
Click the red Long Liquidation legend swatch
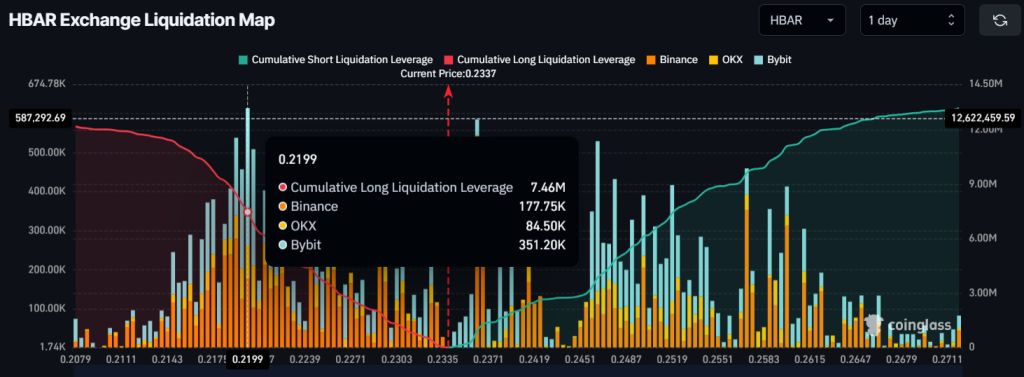449,59
